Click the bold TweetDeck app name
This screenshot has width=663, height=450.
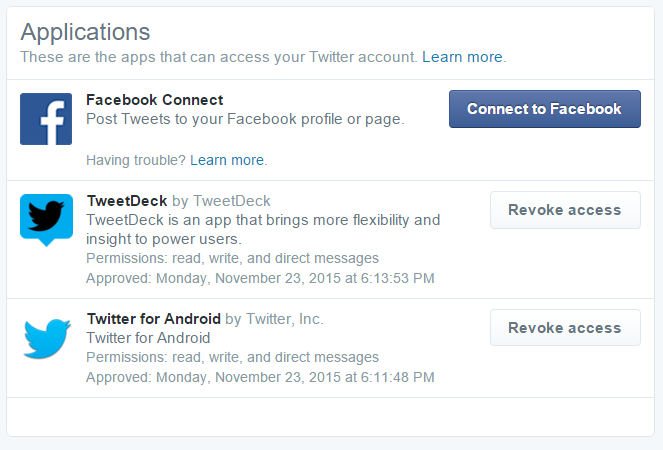127,201
